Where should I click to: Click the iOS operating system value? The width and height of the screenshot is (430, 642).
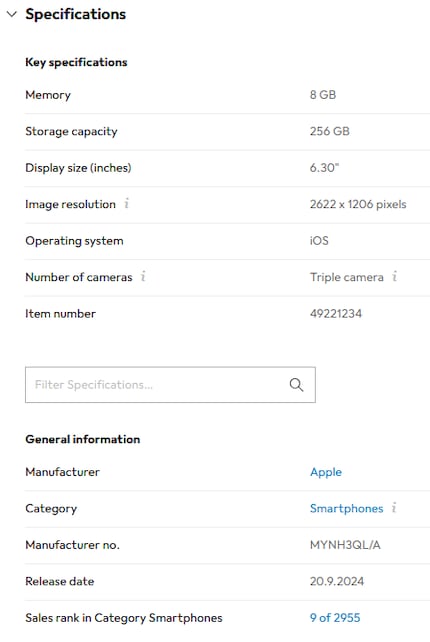point(319,240)
